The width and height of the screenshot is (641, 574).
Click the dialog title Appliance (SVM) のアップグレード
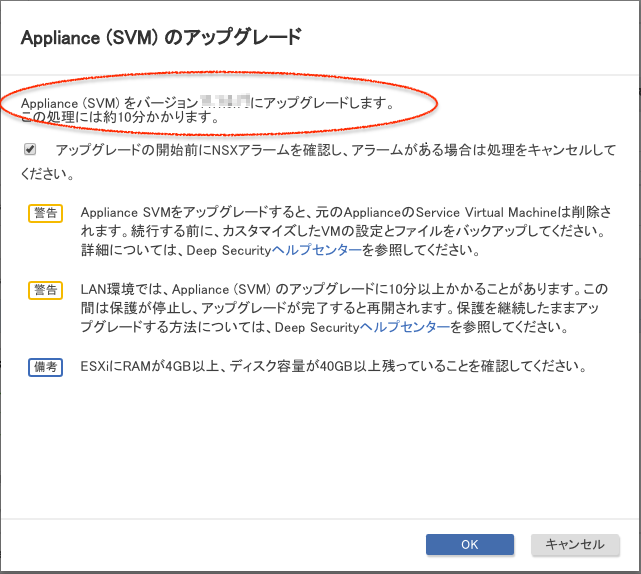161,38
